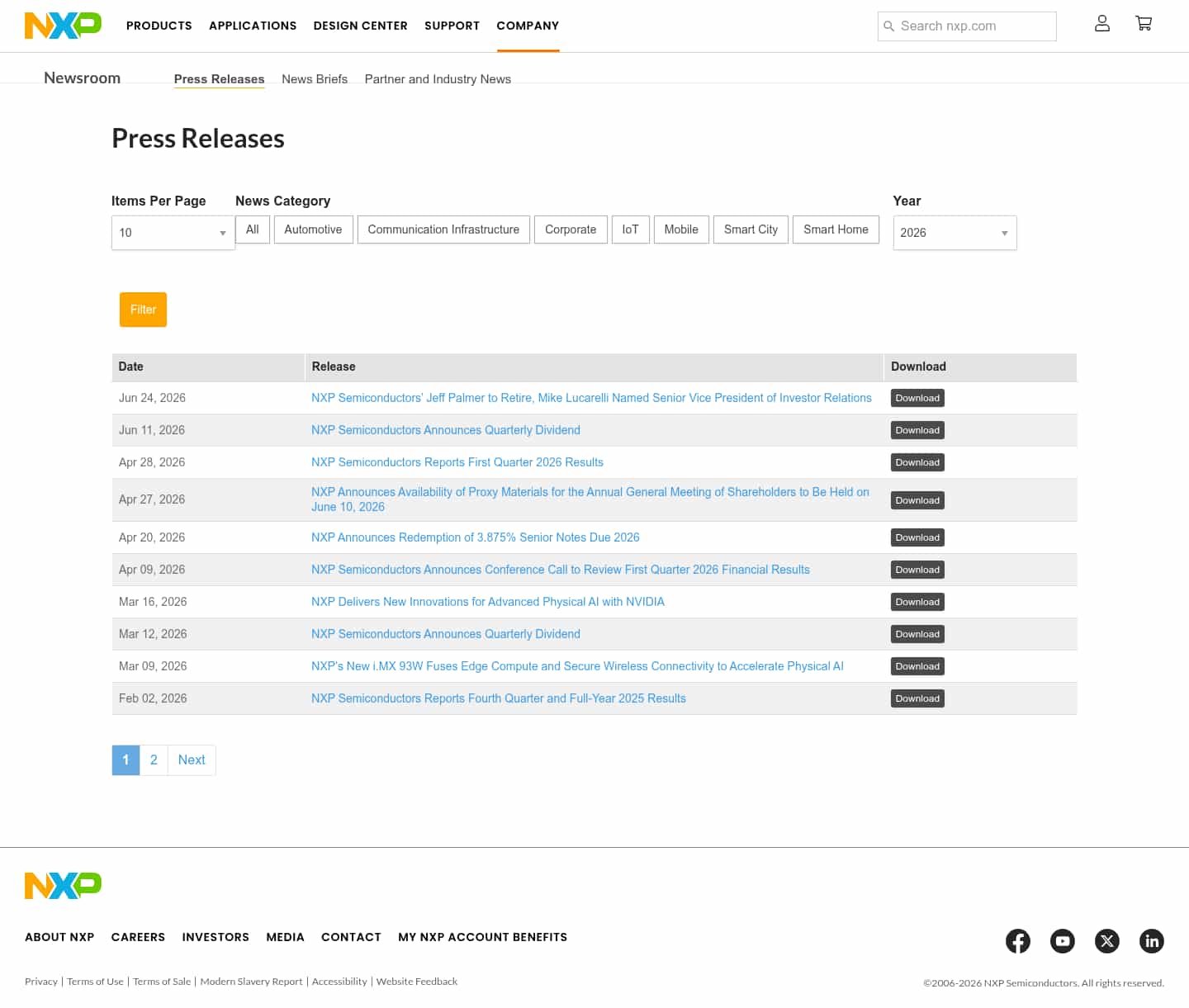Download the Jeff Palmer retirement release

pyautogui.click(x=917, y=398)
